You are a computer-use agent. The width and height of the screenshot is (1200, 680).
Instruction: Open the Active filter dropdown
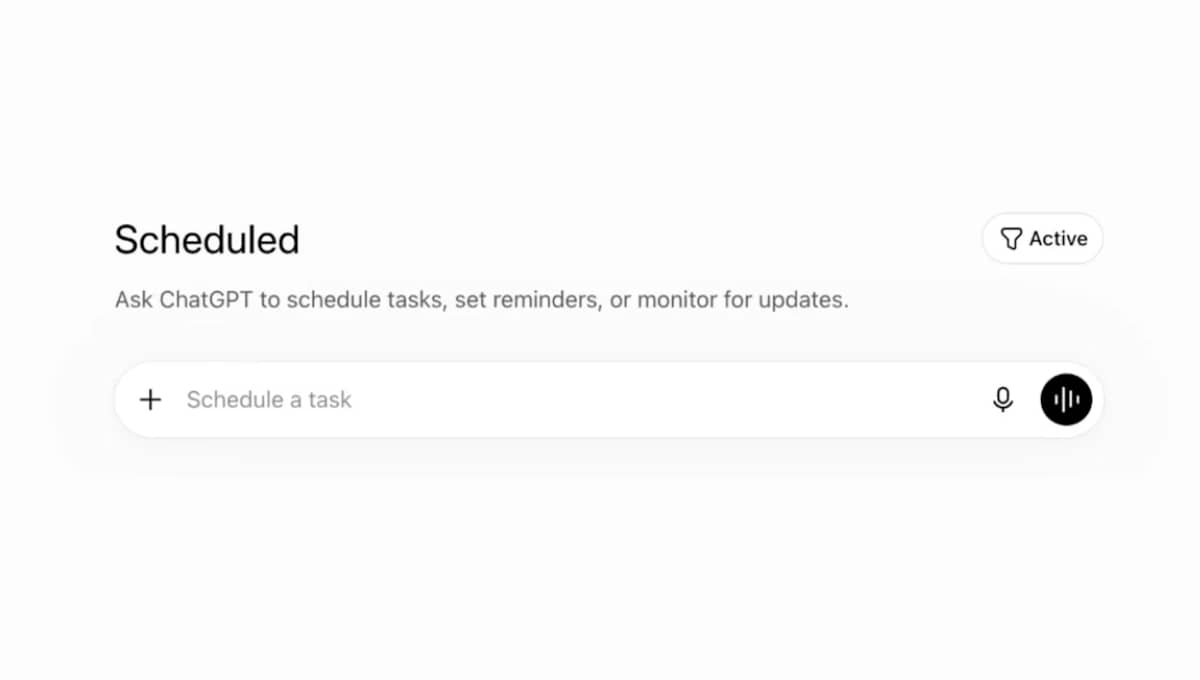[1043, 239]
